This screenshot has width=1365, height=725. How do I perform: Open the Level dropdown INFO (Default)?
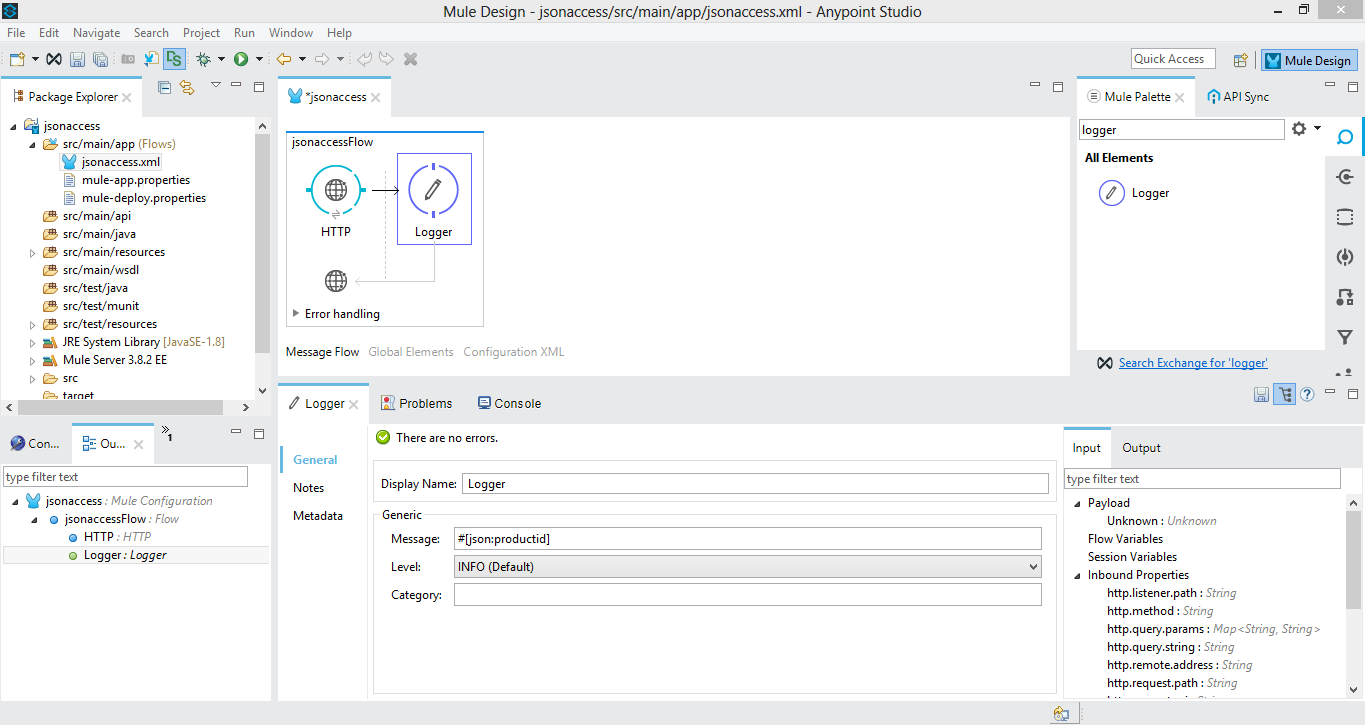click(x=747, y=567)
